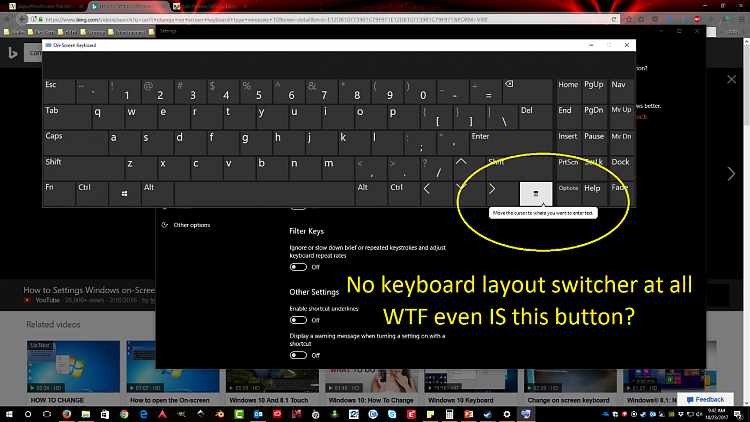Click the Options key on the on-screen keyboard
The image size is (750, 422).
click(568, 194)
